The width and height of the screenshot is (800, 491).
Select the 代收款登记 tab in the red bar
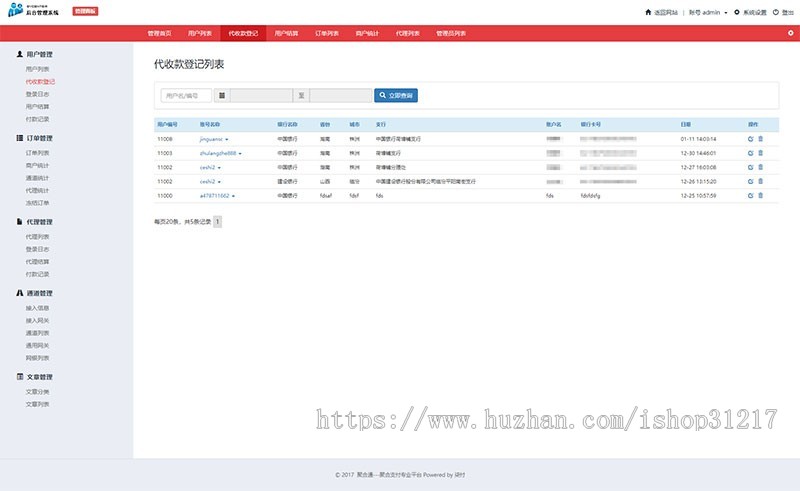[243, 33]
